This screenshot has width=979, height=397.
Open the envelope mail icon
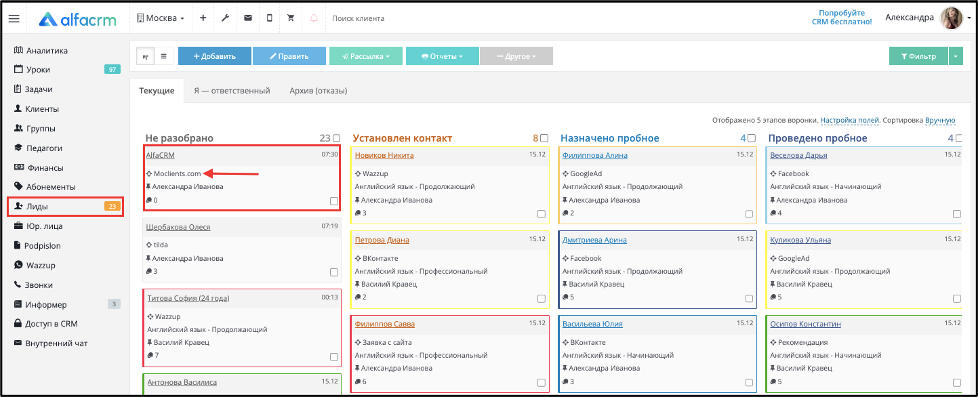click(248, 18)
